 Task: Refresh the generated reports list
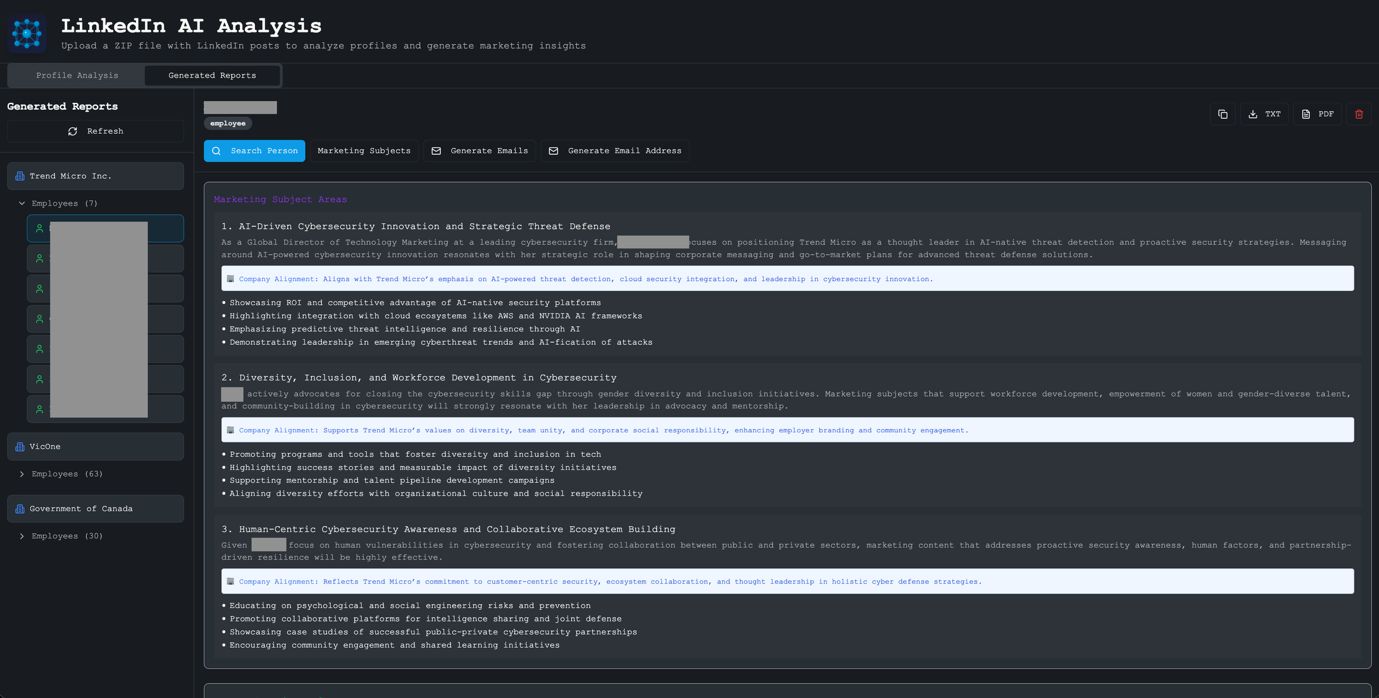coord(95,131)
